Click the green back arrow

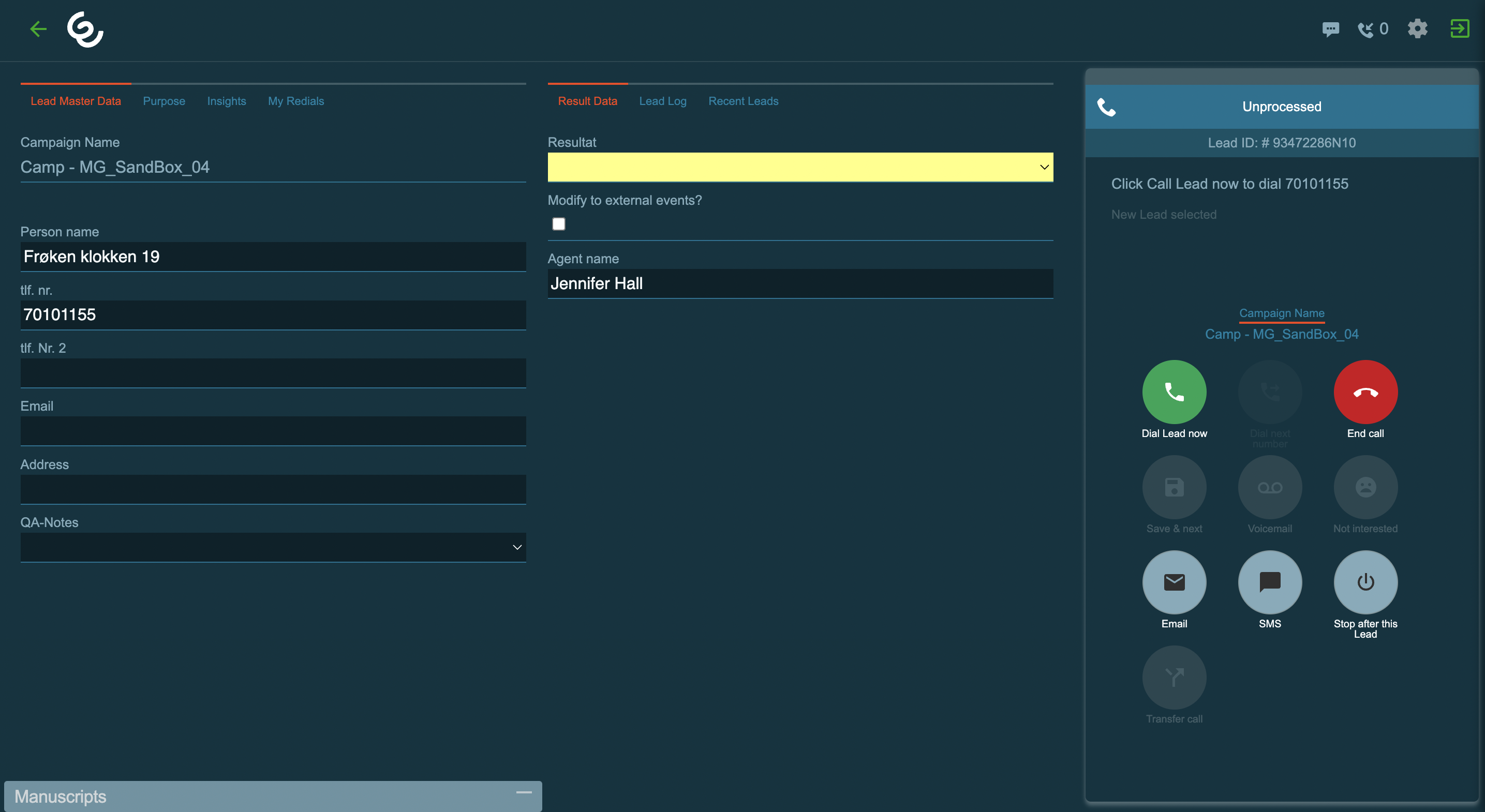[38, 29]
